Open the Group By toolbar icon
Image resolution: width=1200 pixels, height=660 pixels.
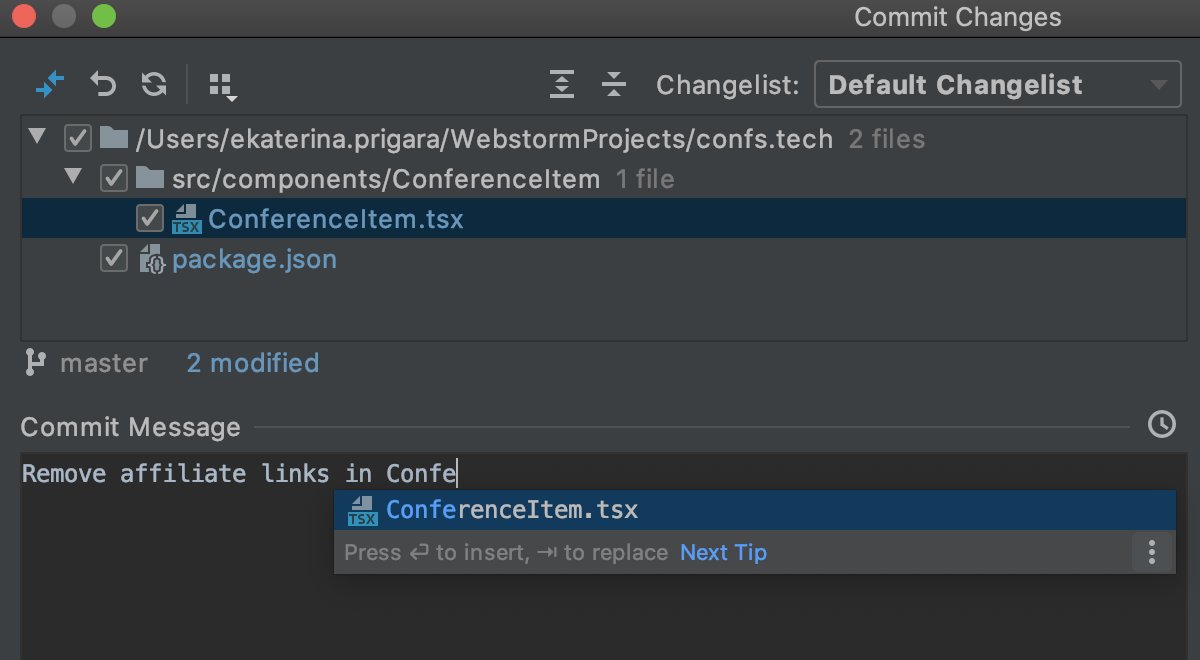coord(222,86)
